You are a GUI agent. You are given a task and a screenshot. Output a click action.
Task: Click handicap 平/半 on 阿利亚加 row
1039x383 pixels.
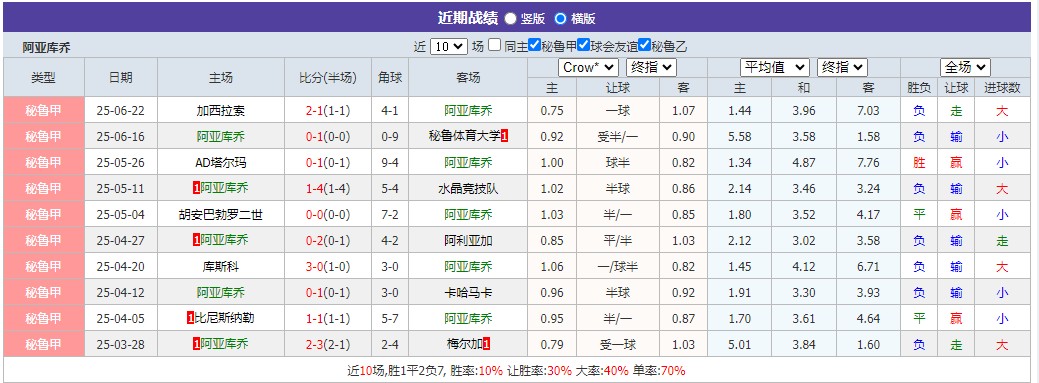point(618,241)
